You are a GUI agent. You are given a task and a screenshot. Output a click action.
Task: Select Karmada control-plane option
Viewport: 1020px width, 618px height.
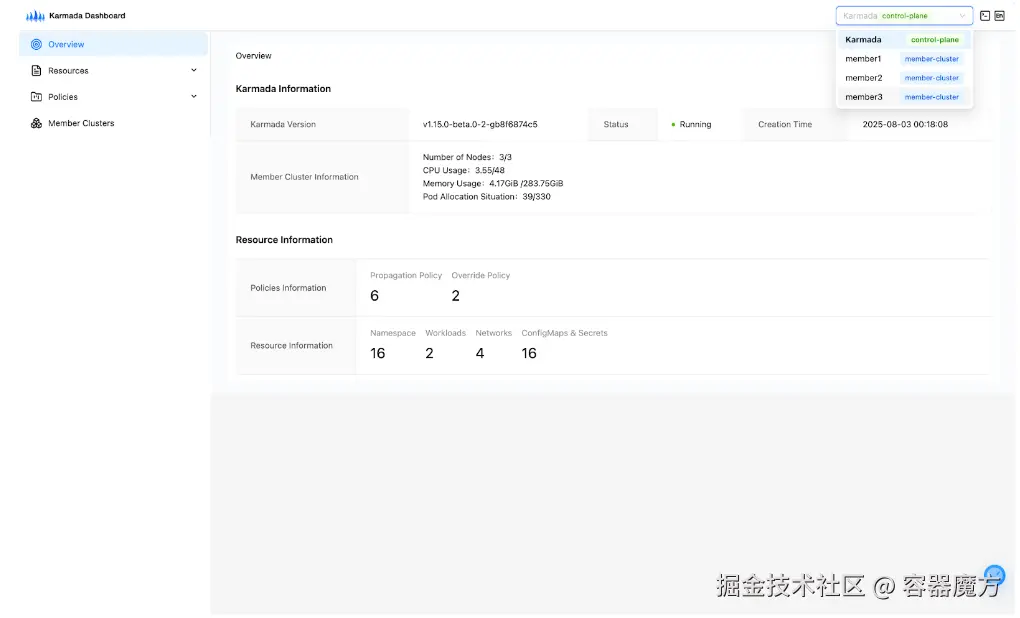click(904, 40)
